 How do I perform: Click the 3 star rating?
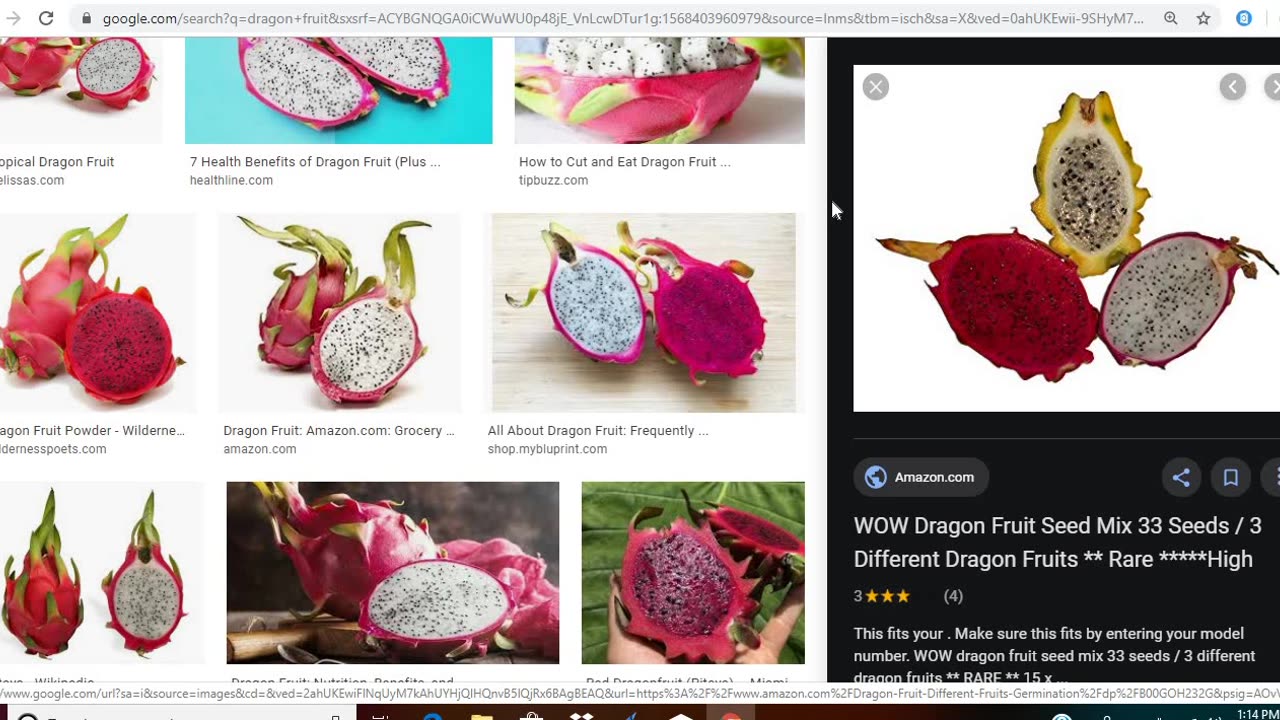(x=882, y=596)
